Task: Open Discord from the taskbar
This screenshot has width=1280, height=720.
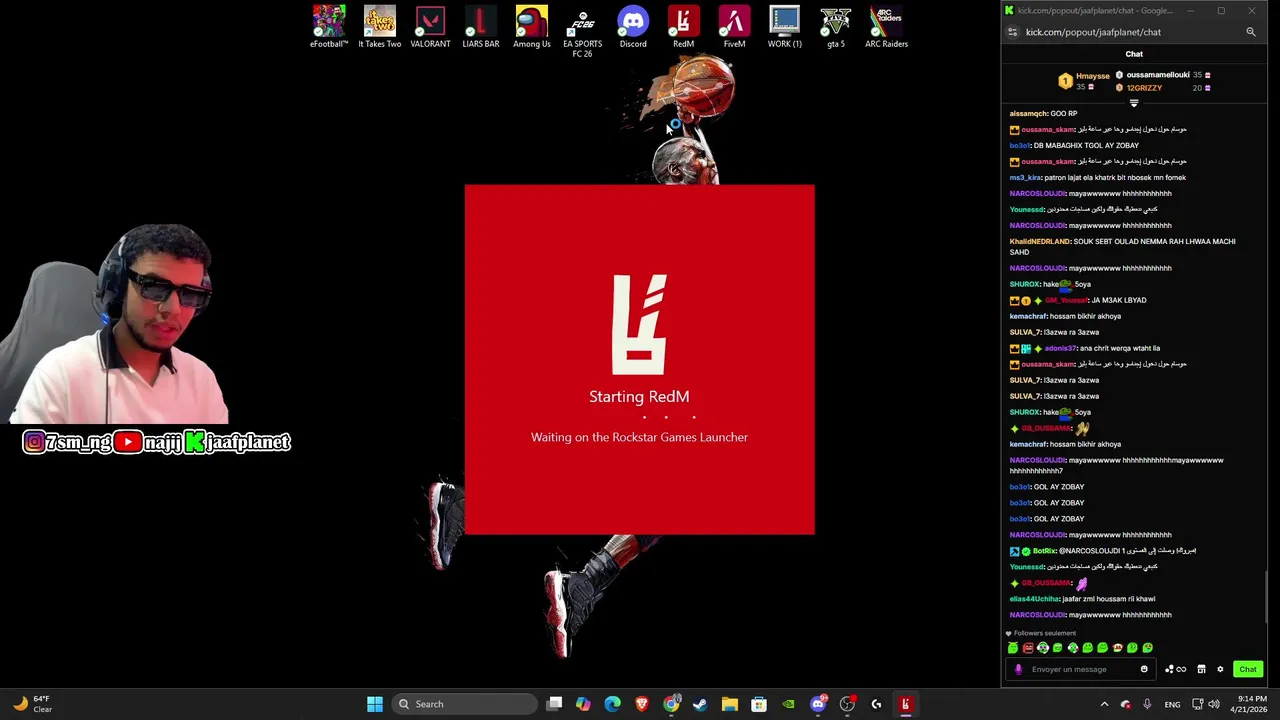Action: pos(818,704)
